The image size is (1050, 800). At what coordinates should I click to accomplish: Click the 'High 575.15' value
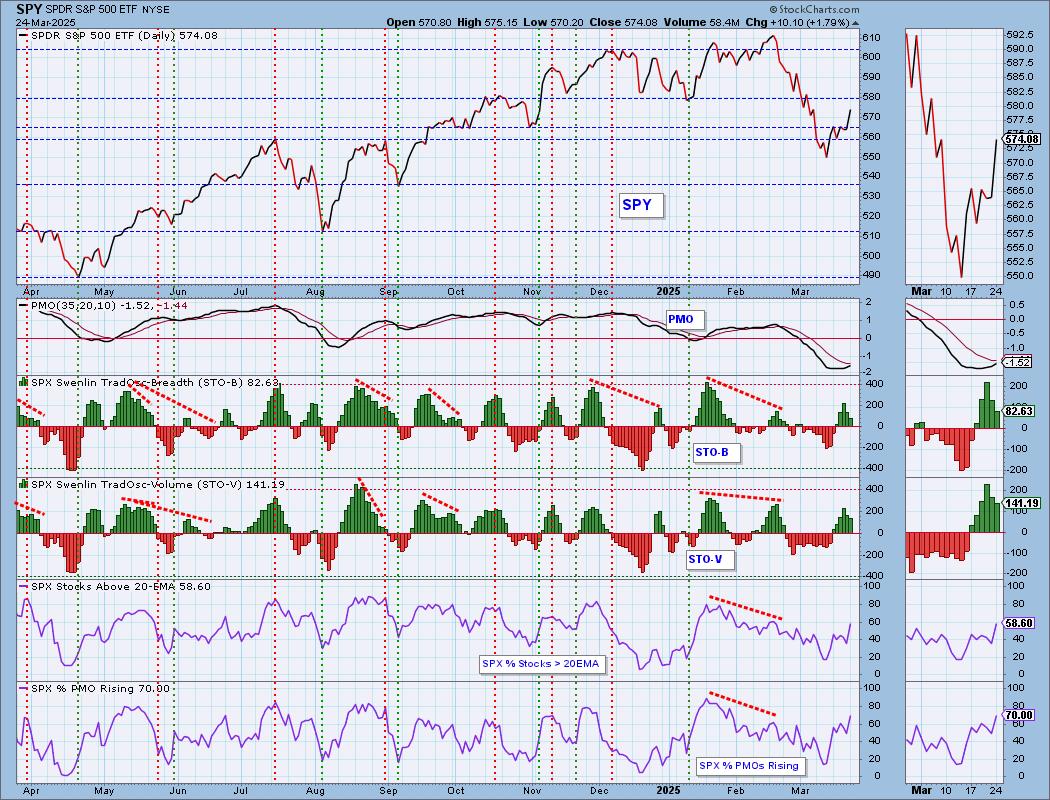coord(488,22)
